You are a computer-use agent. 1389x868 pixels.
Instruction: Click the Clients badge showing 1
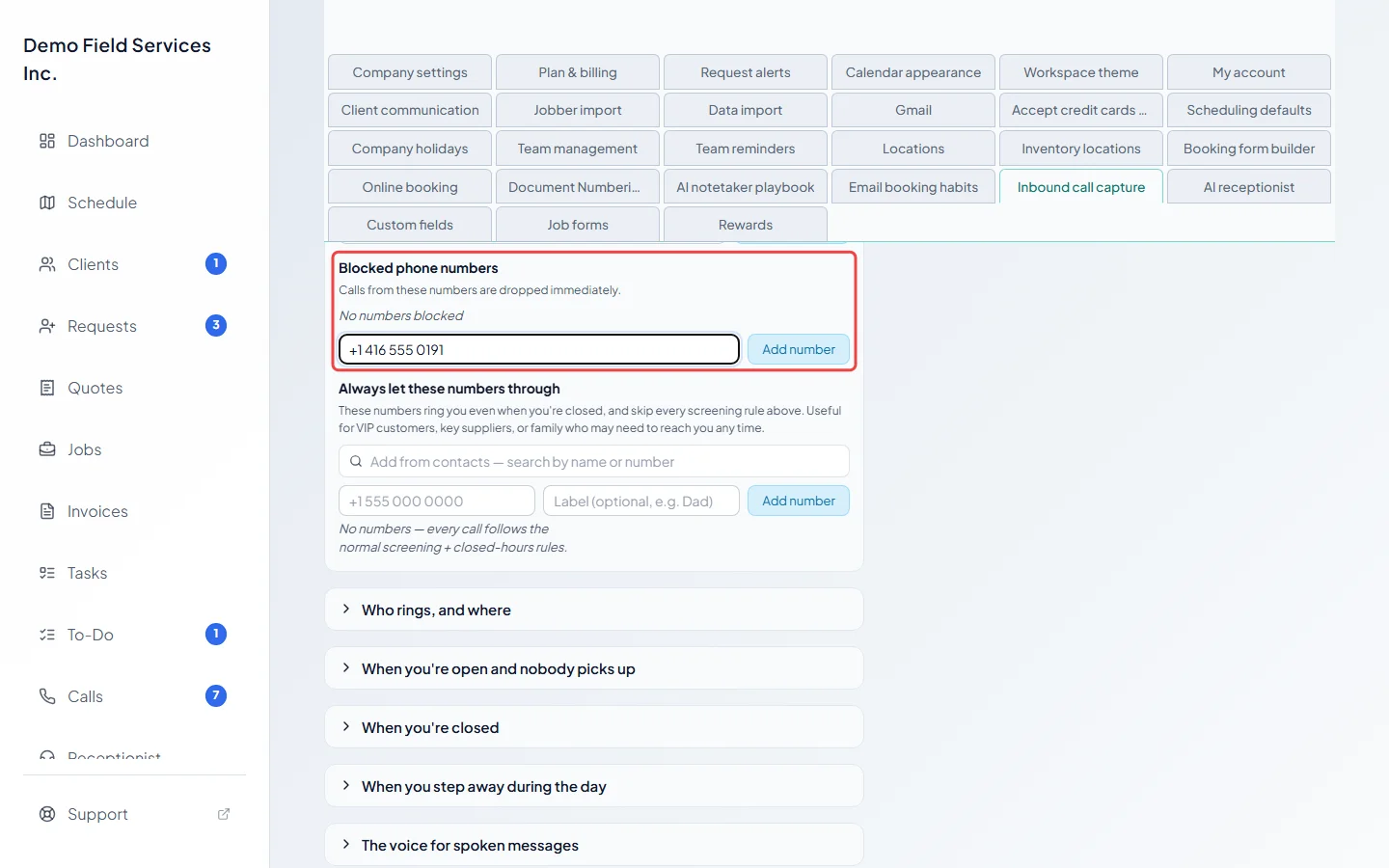(x=216, y=263)
